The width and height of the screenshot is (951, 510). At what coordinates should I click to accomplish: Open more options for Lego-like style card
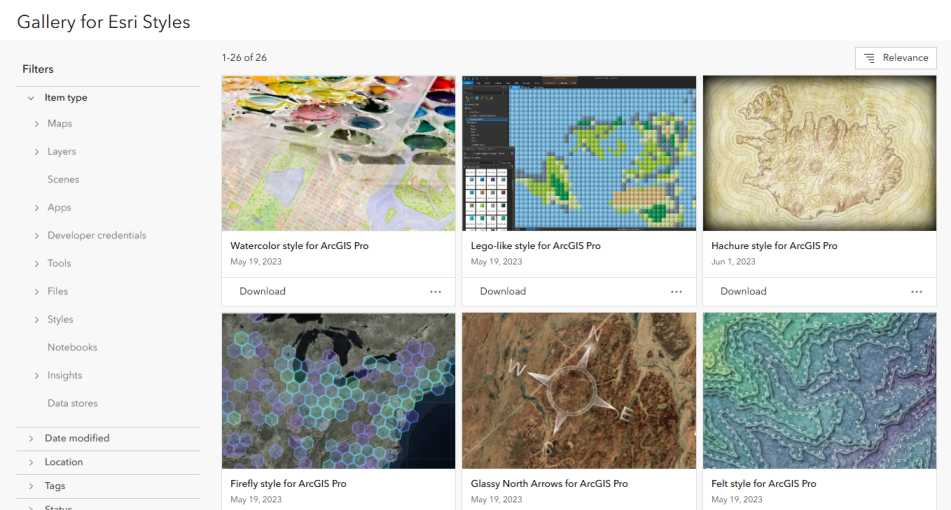point(676,292)
